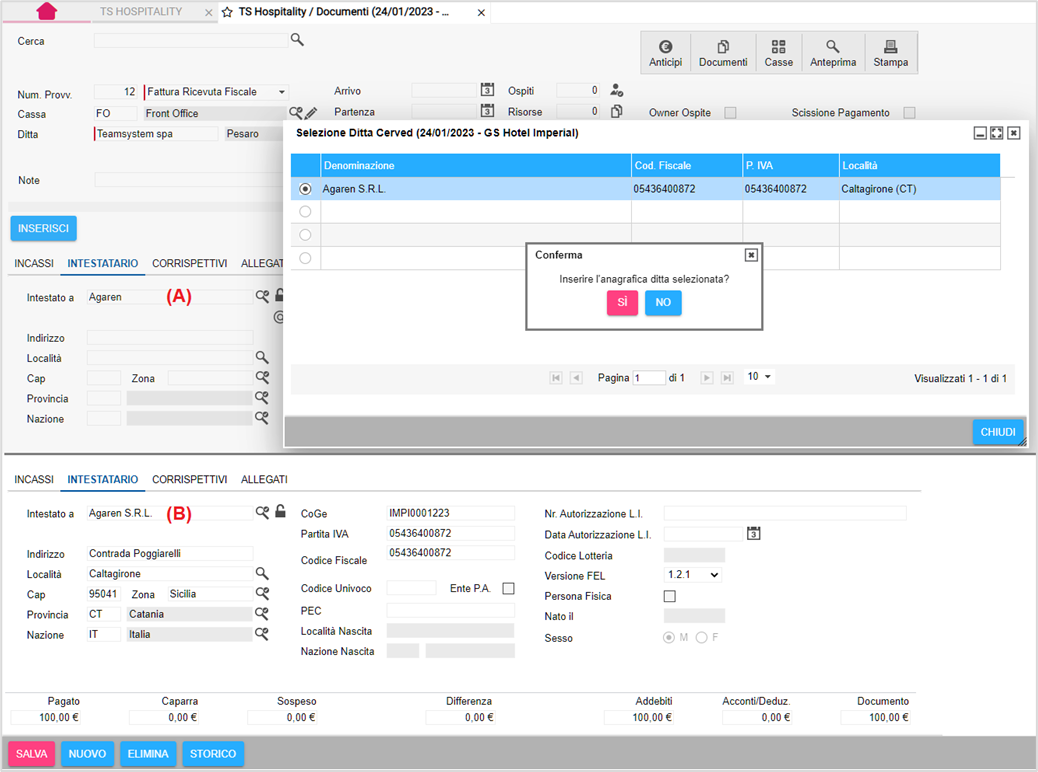Click the NUOVO button
The image size is (1038, 772).
[87, 754]
